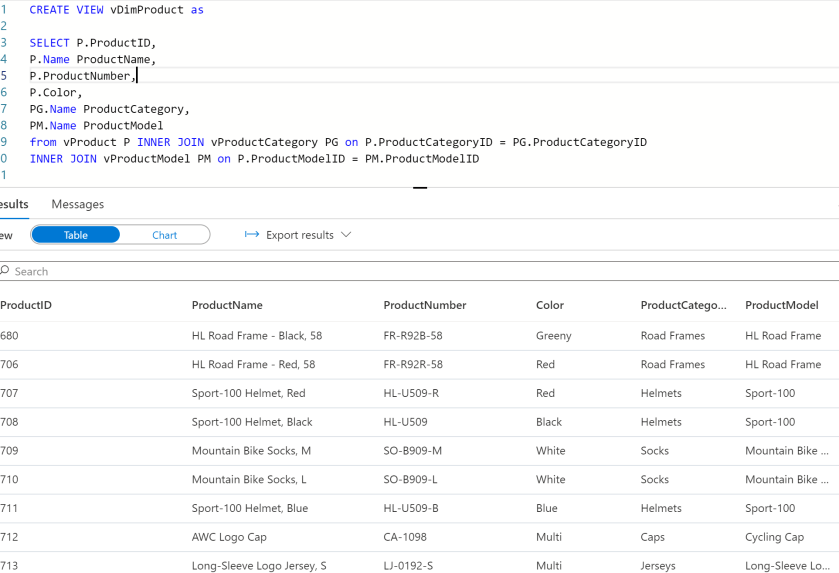Select product number HL-U509-B

411,508
